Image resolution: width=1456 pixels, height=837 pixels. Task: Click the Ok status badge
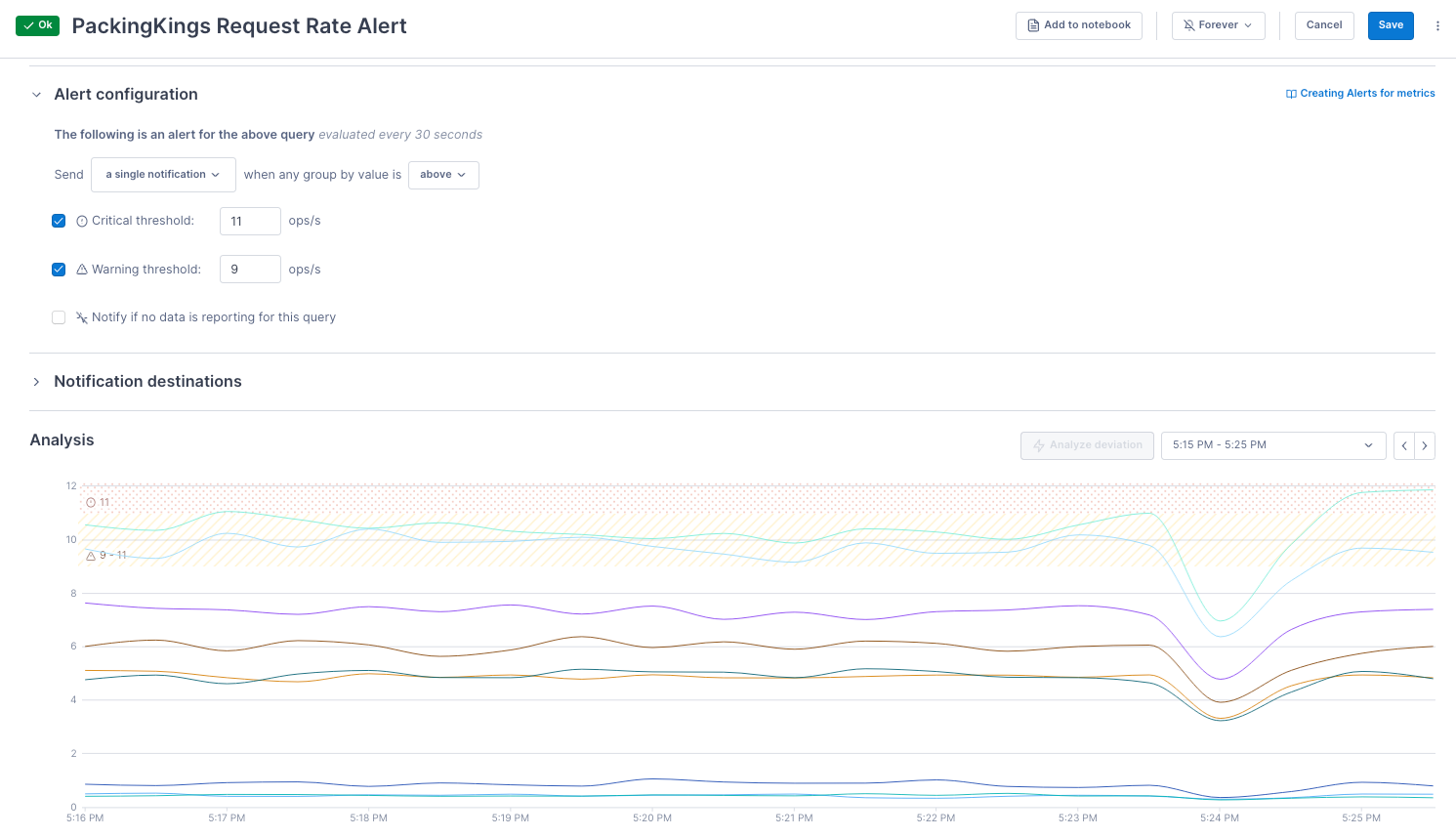(37, 25)
